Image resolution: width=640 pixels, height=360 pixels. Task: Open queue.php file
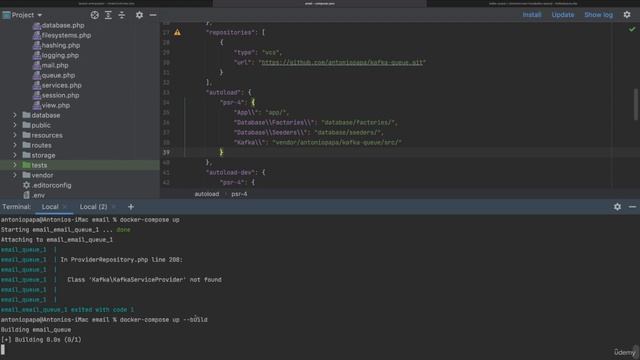[x=58, y=76]
